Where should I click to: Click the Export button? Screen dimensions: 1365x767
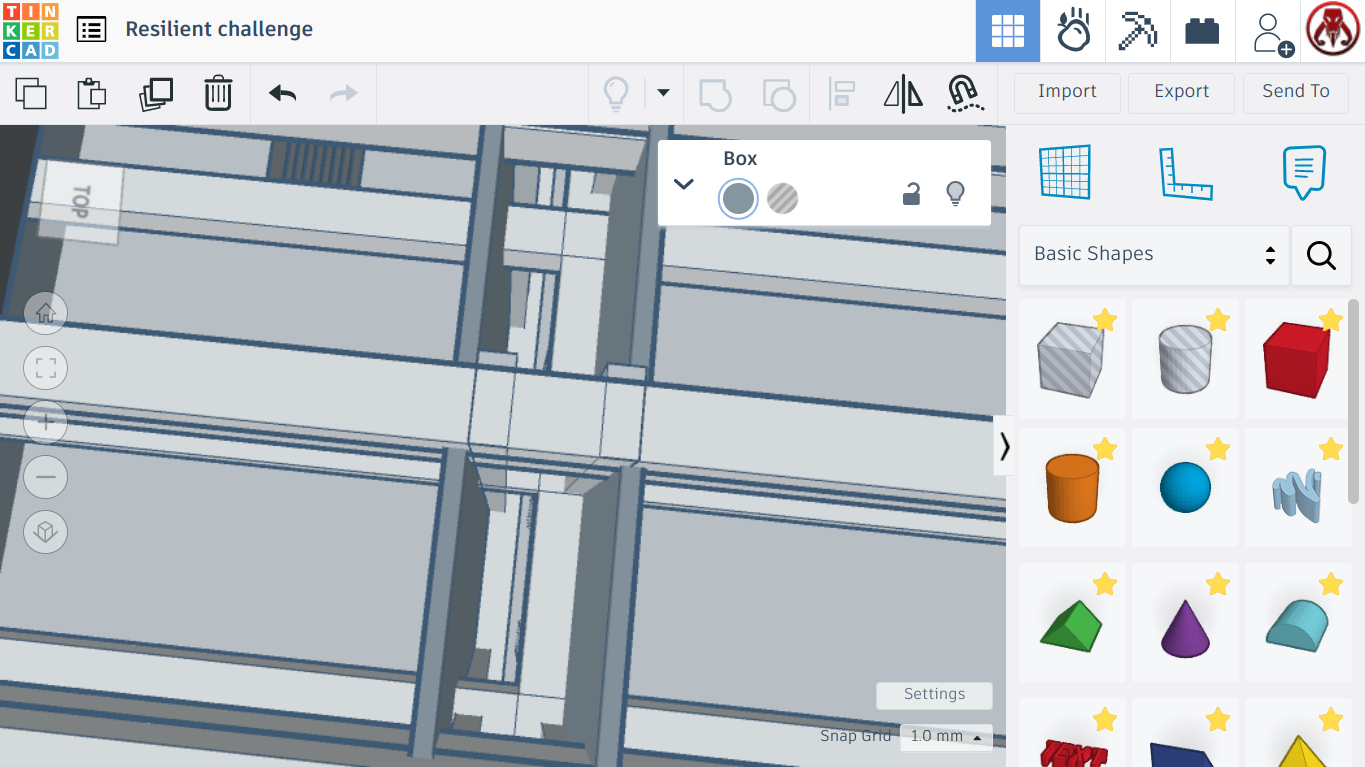coord(1181,92)
